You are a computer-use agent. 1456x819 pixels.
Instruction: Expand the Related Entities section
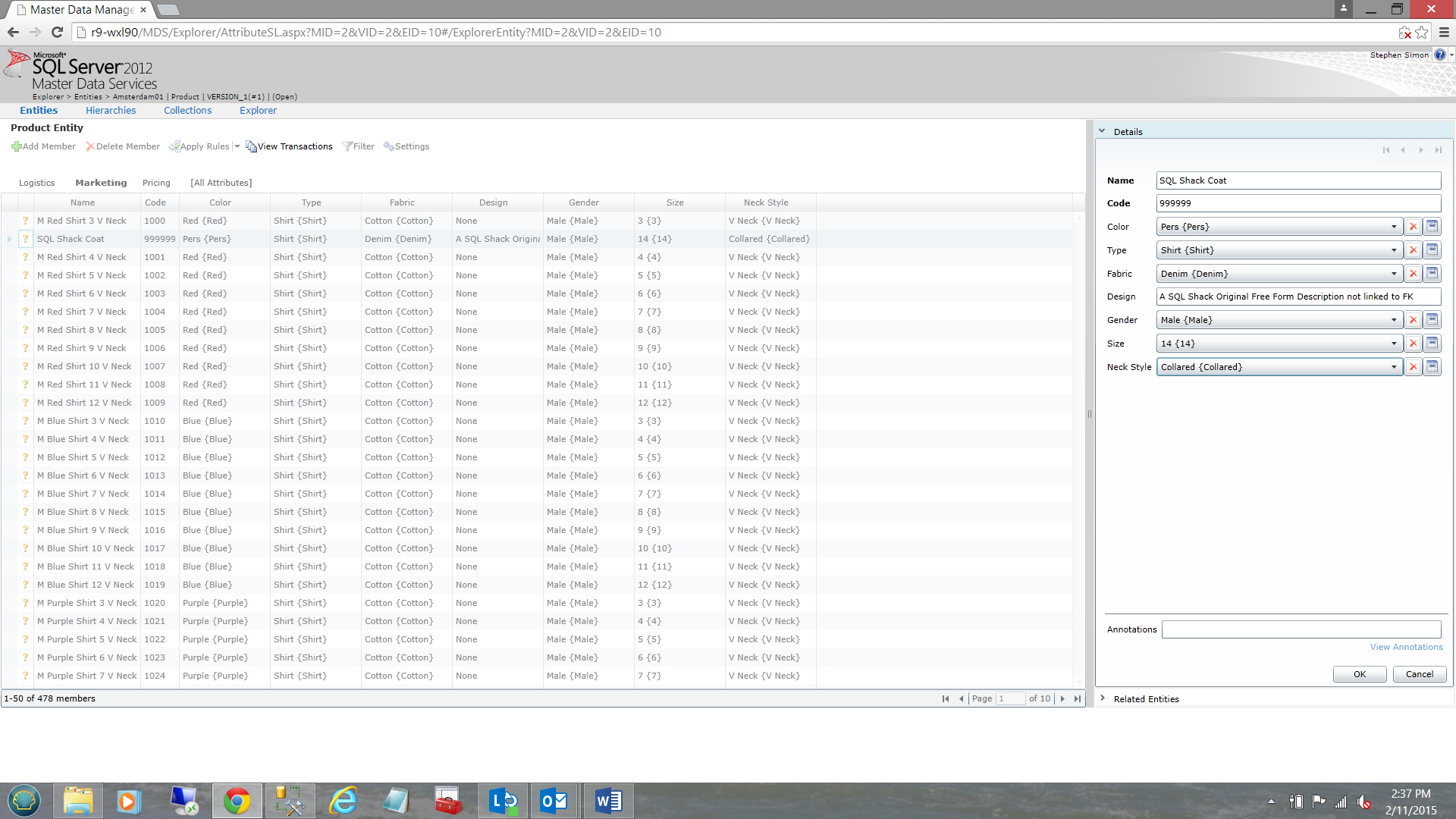point(1102,698)
